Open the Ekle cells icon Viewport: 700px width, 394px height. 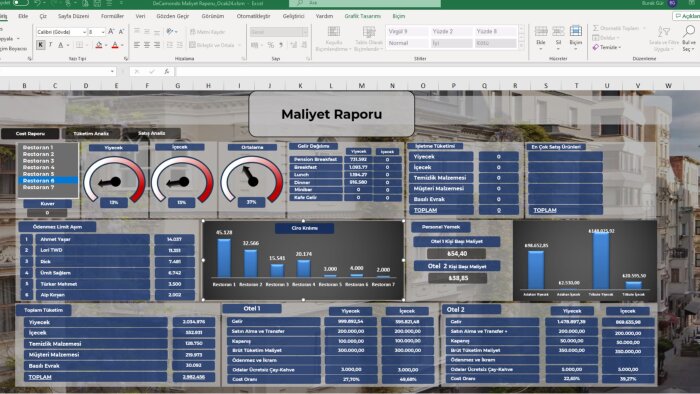(x=541, y=31)
